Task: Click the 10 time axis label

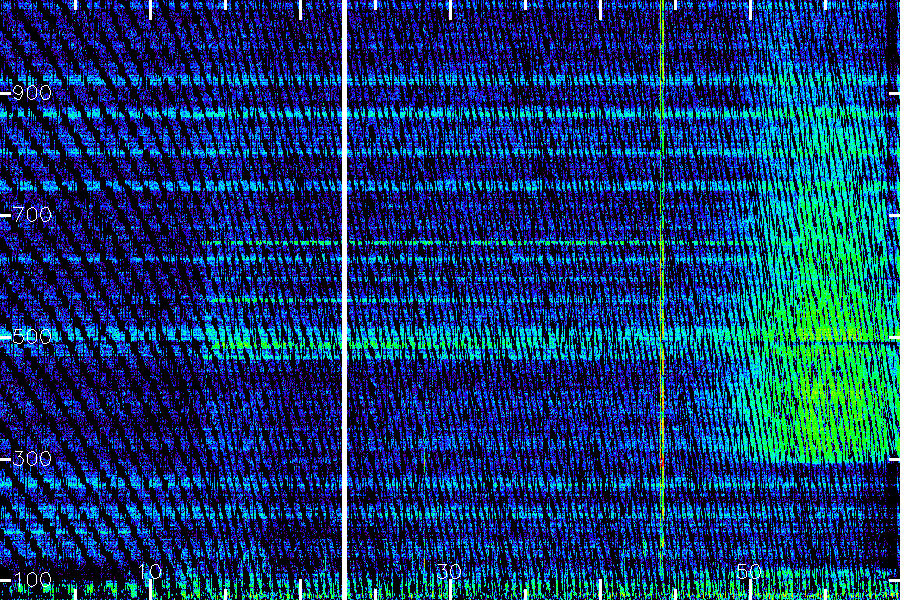Action: coord(150,571)
